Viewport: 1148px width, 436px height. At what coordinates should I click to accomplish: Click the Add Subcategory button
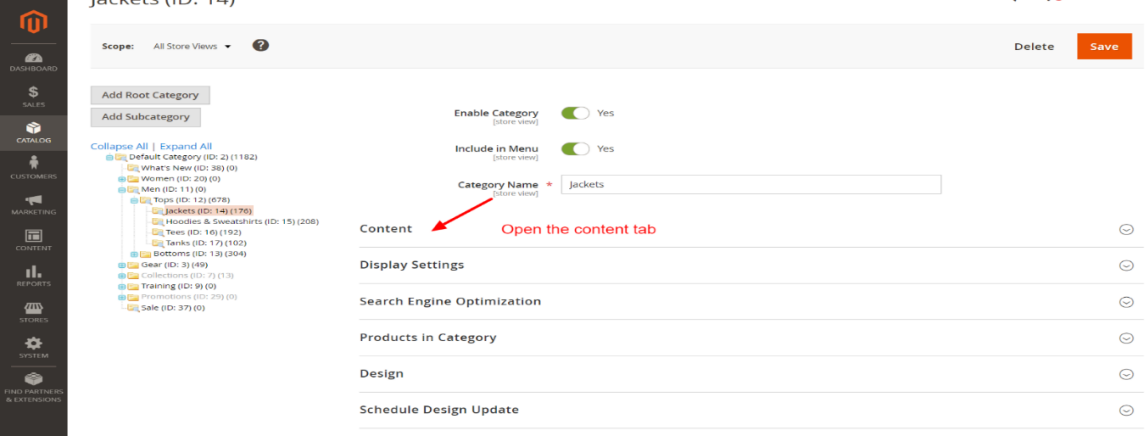click(x=146, y=117)
